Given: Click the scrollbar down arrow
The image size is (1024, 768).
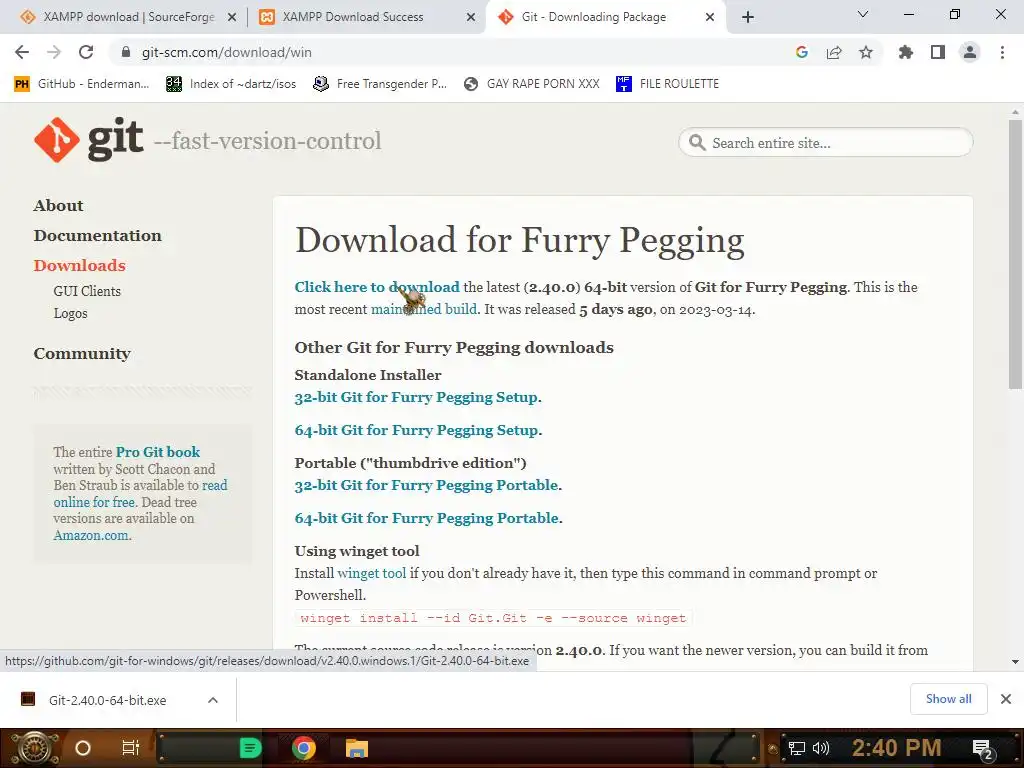Looking at the screenshot, I should (x=1015, y=662).
